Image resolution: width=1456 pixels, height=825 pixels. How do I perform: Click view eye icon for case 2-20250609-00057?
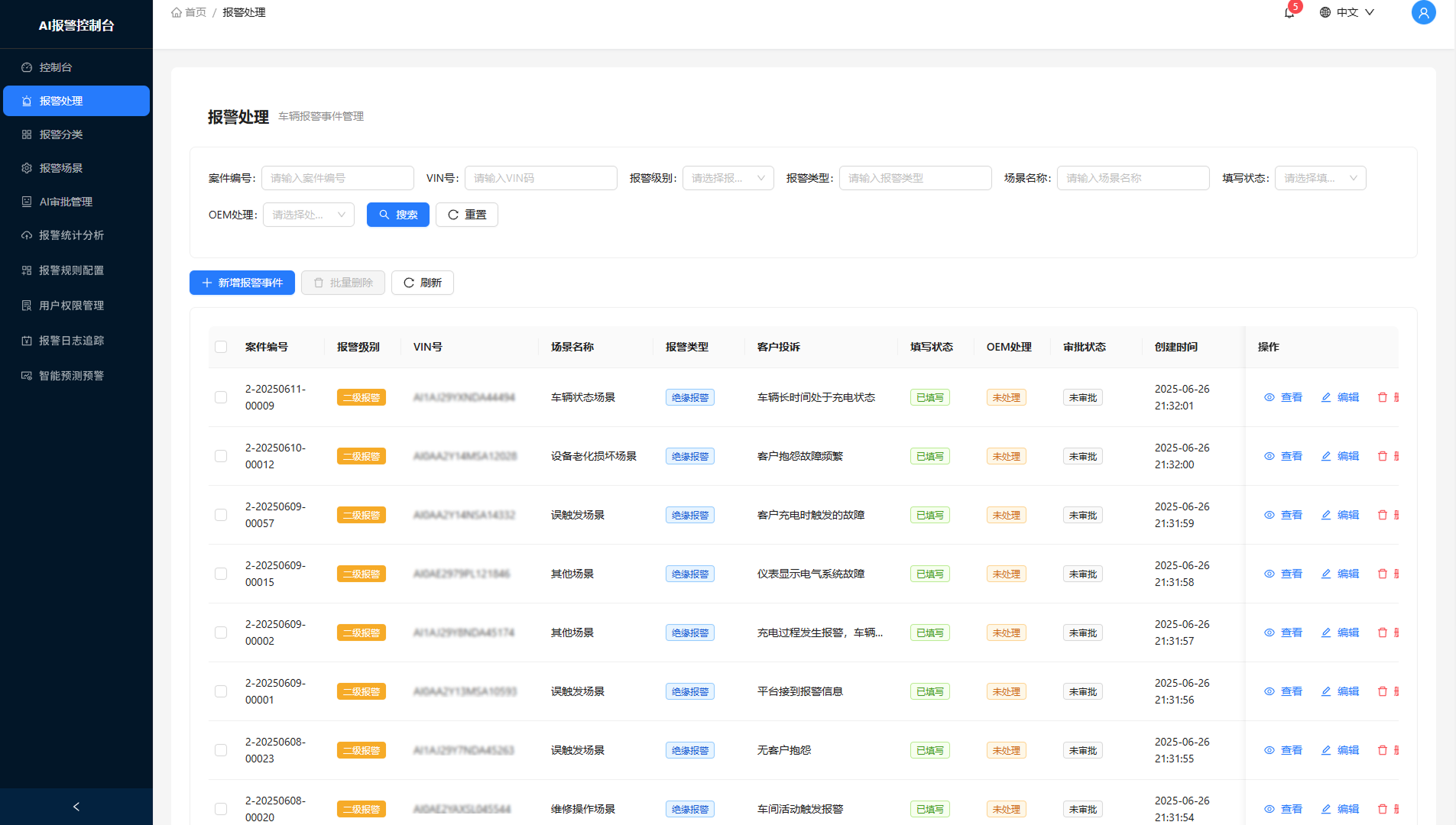pos(1270,515)
